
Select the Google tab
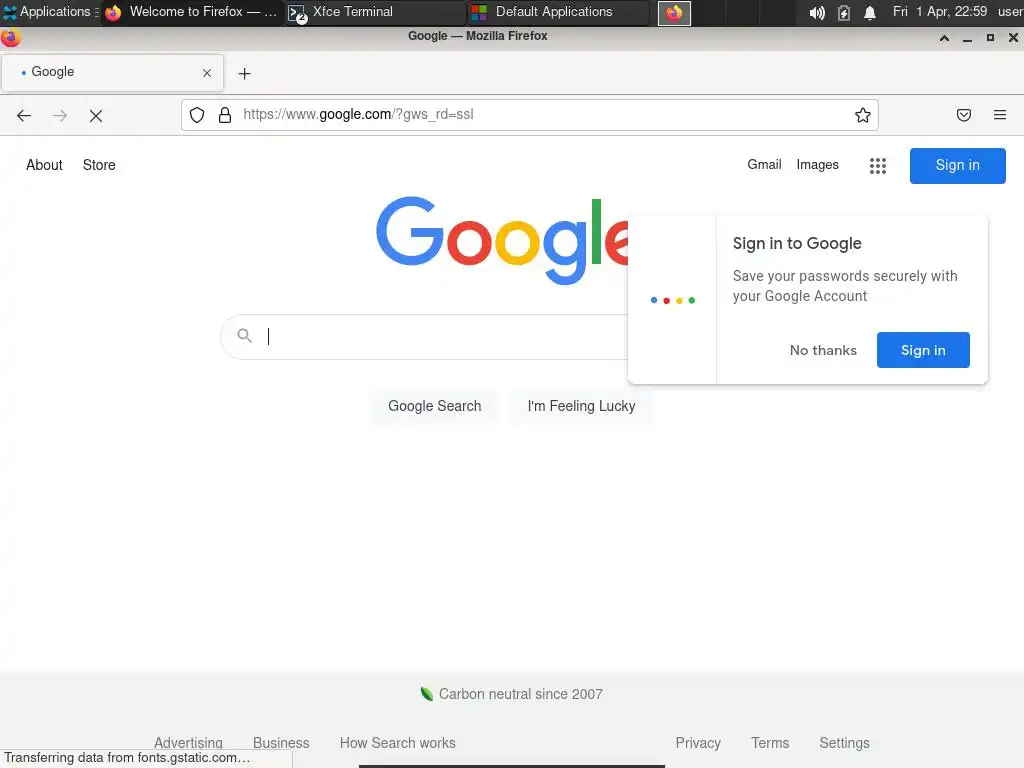tap(112, 72)
